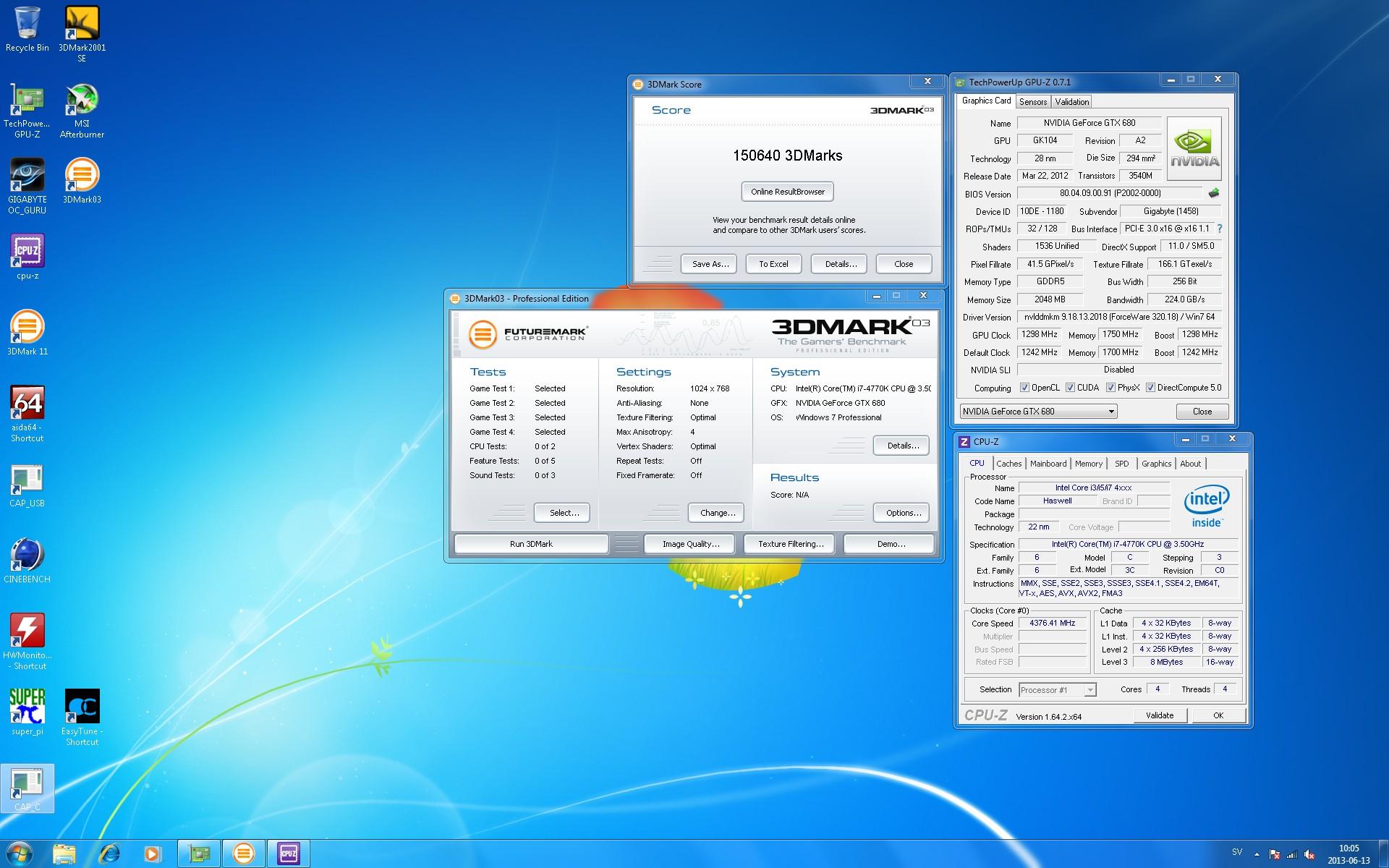
Task: Click Options button in Results section
Action: point(901,513)
